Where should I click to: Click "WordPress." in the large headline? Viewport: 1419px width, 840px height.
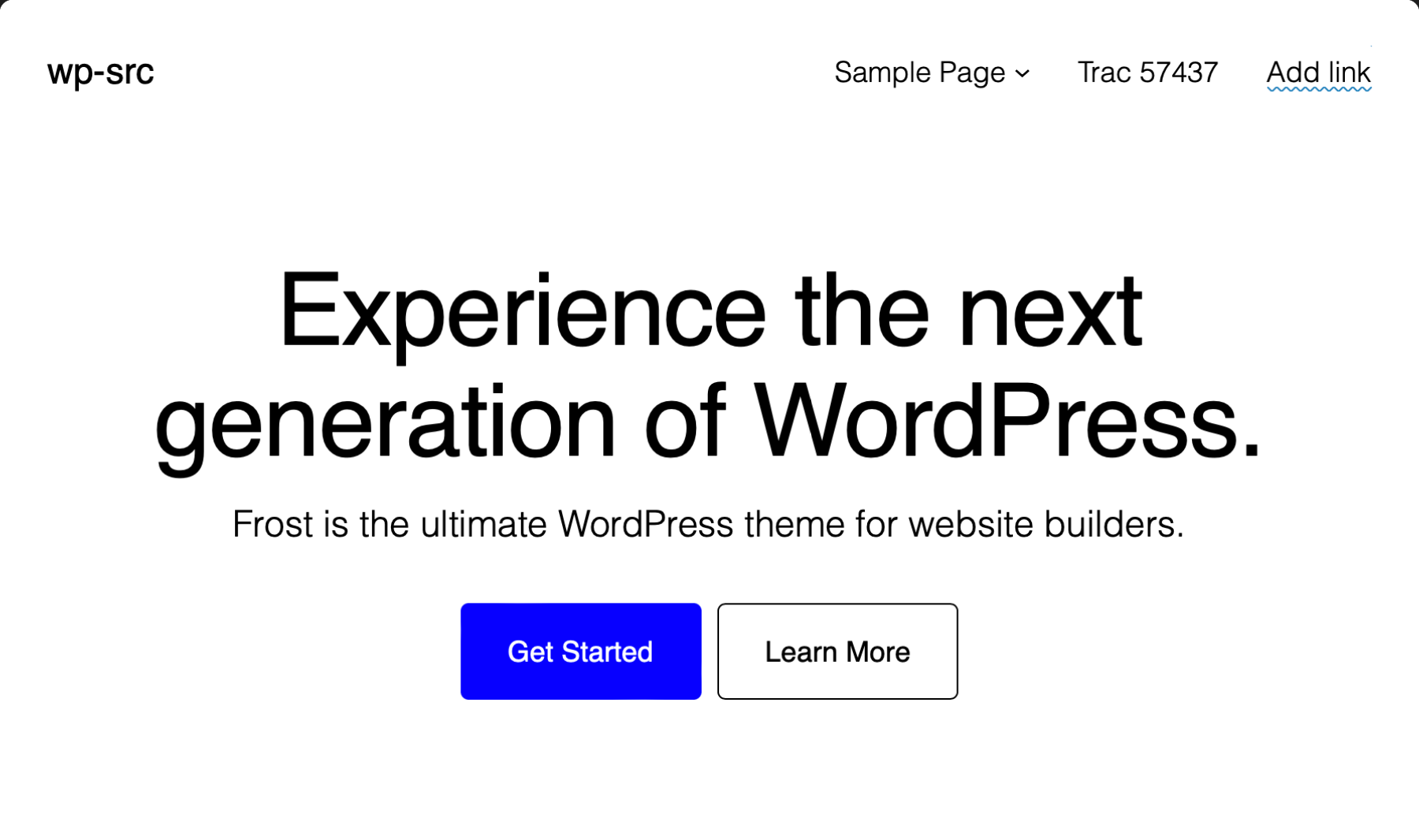[1007, 423]
